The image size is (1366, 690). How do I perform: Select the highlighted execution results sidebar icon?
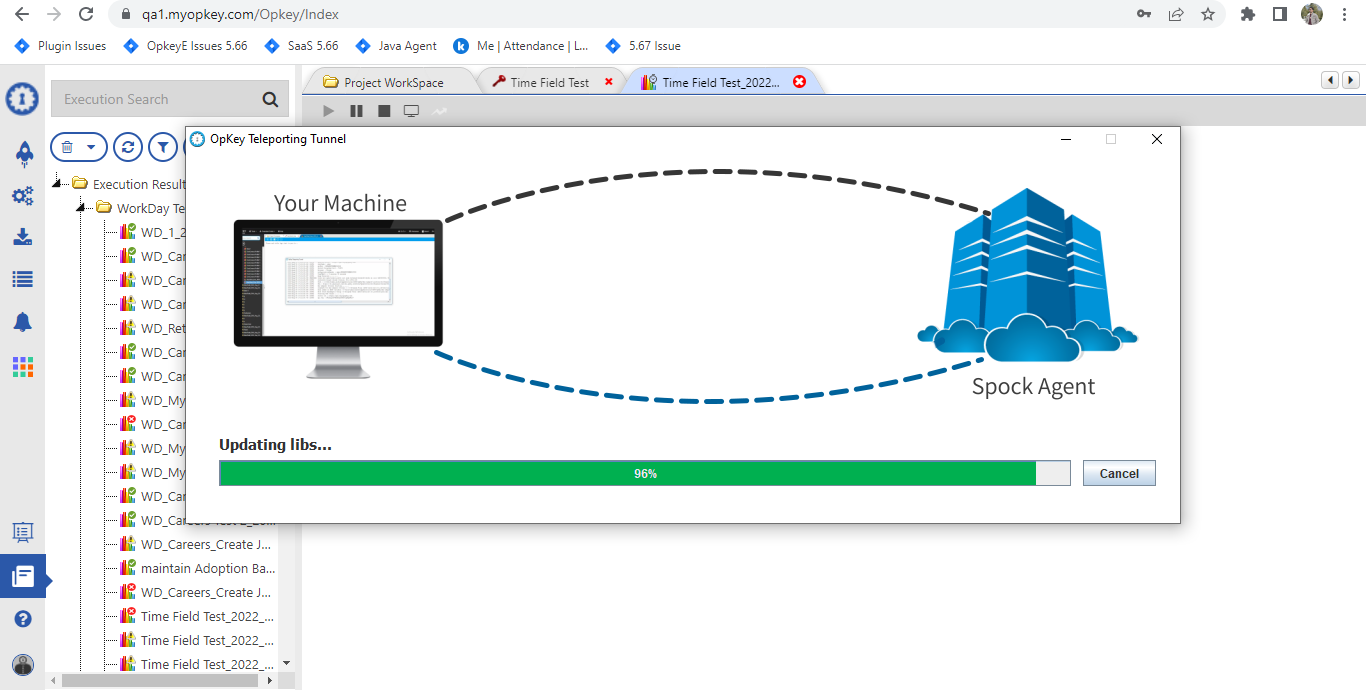(22, 576)
